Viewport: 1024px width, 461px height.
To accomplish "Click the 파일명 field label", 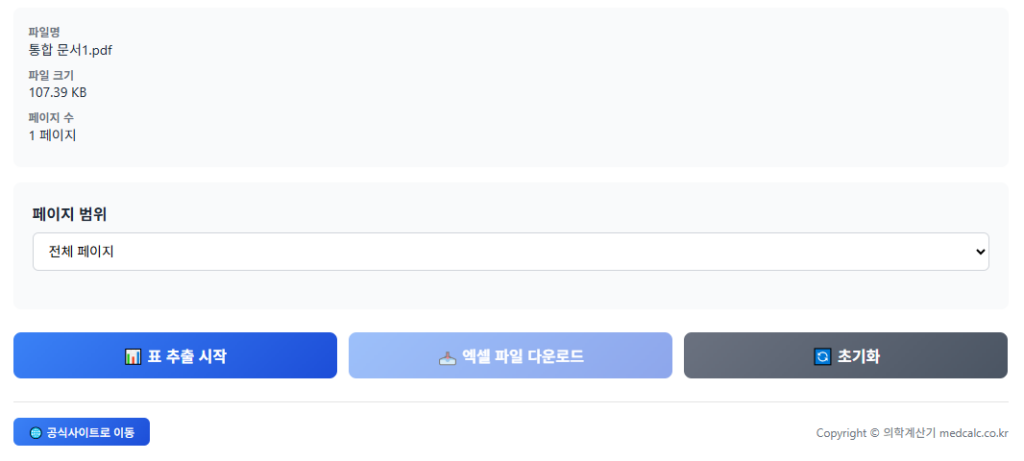I will coord(44,32).
